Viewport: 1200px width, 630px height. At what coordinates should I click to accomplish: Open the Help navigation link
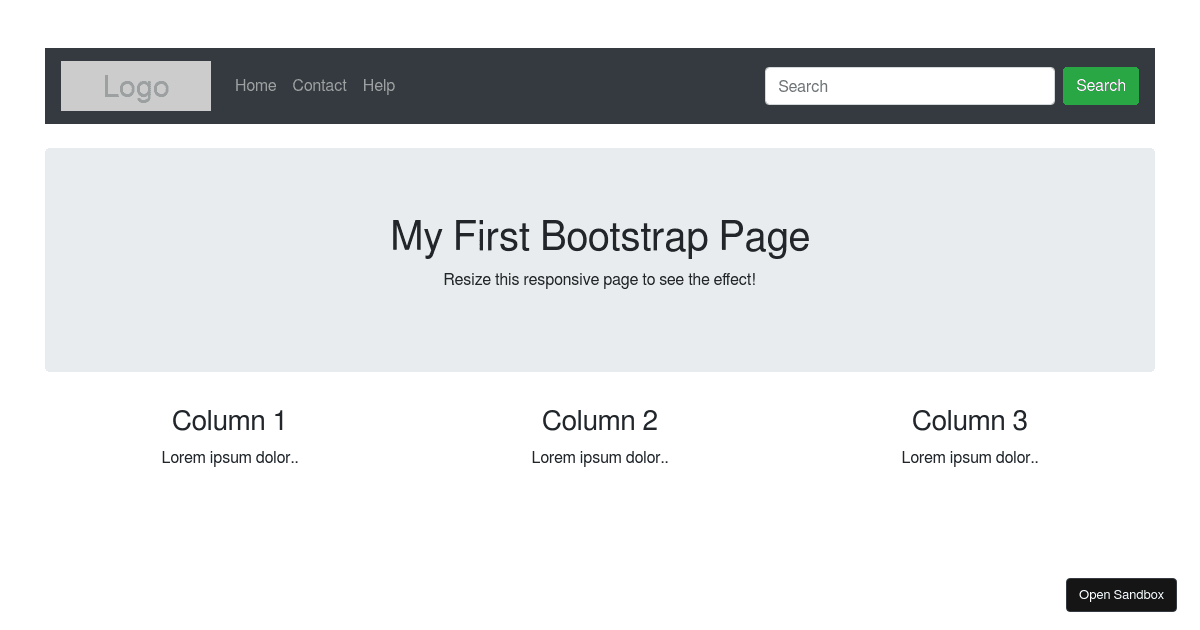pos(379,86)
